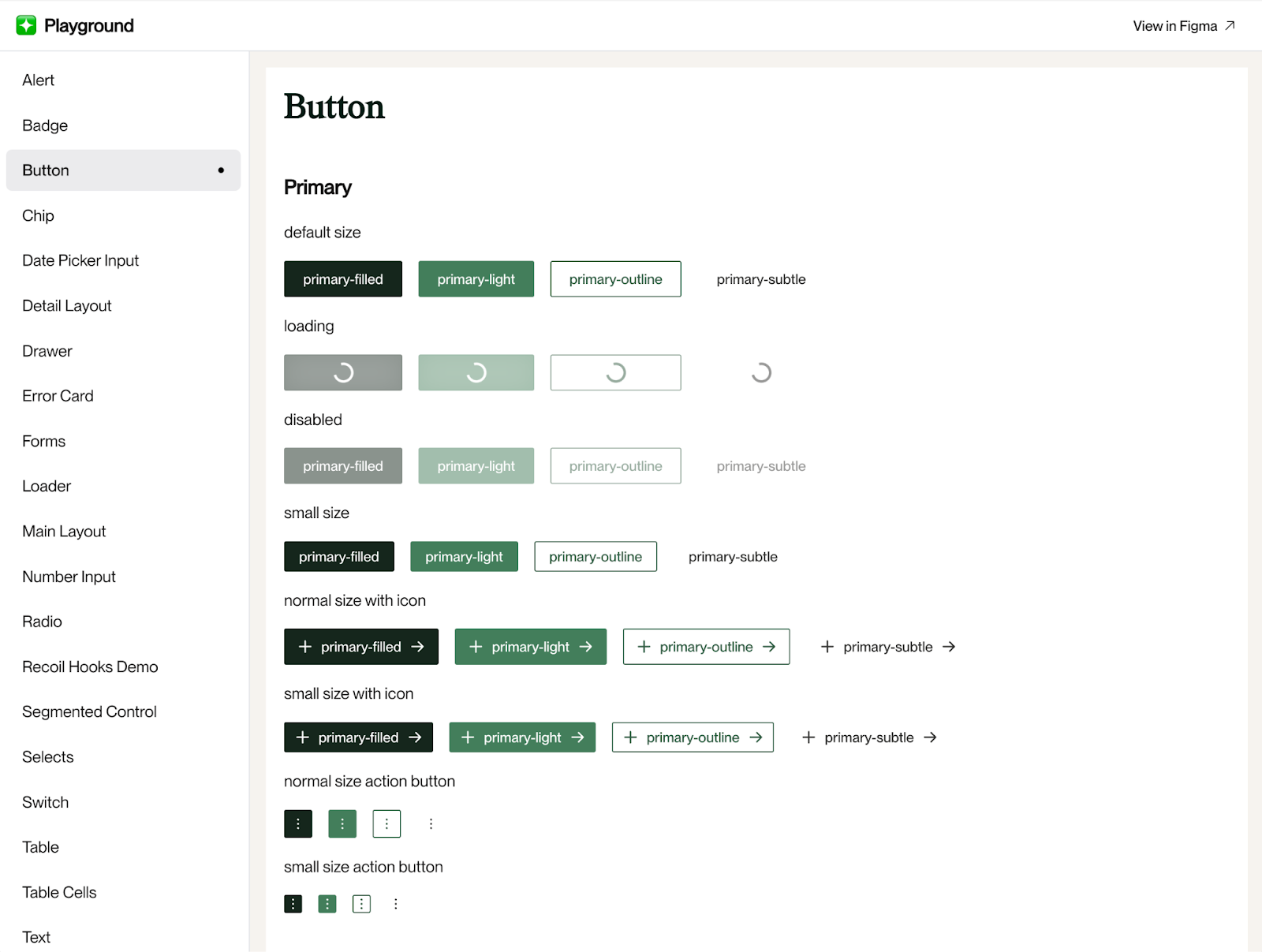Click the disabled primary-light button

click(x=476, y=466)
